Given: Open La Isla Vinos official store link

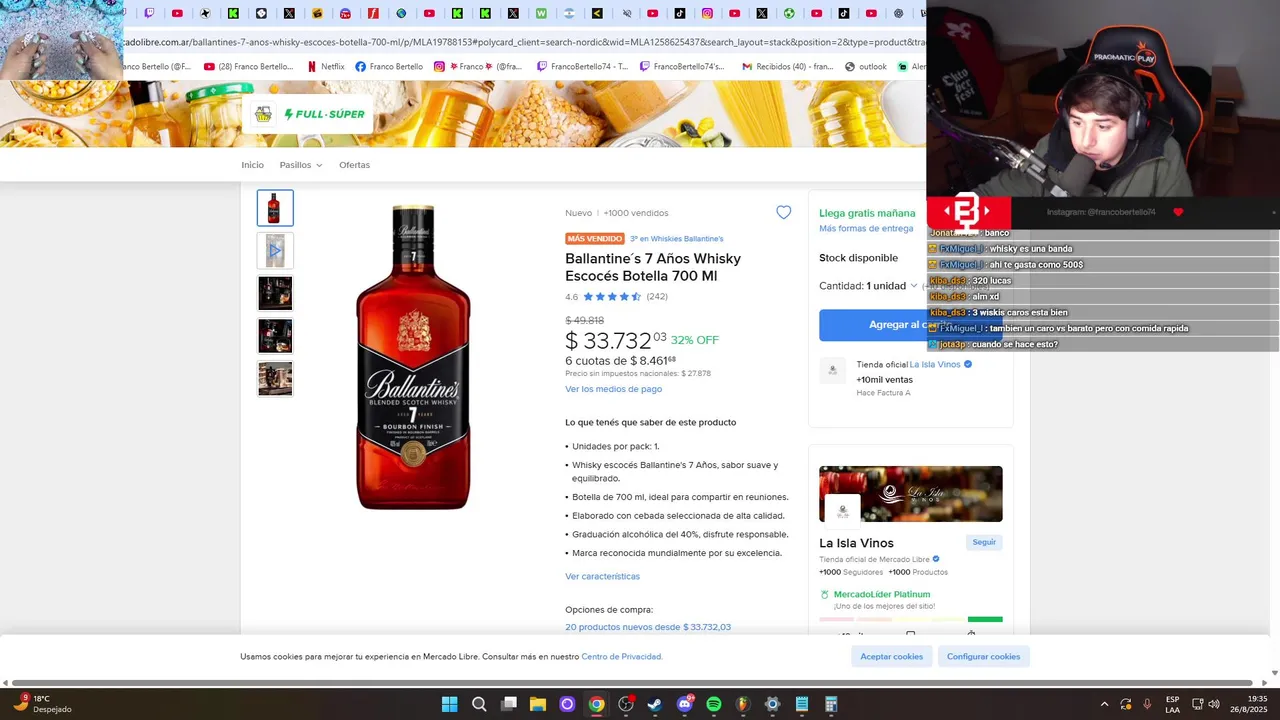Looking at the screenshot, I should [934, 365].
